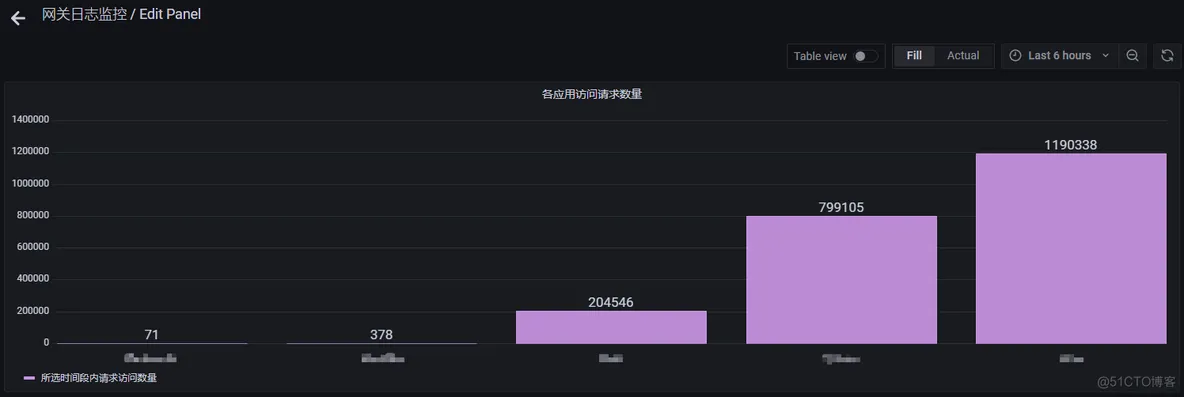Viewport: 1184px width, 397px height.
Task: Click the y-axis label 600000
Action: pyautogui.click(x=33, y=248)
